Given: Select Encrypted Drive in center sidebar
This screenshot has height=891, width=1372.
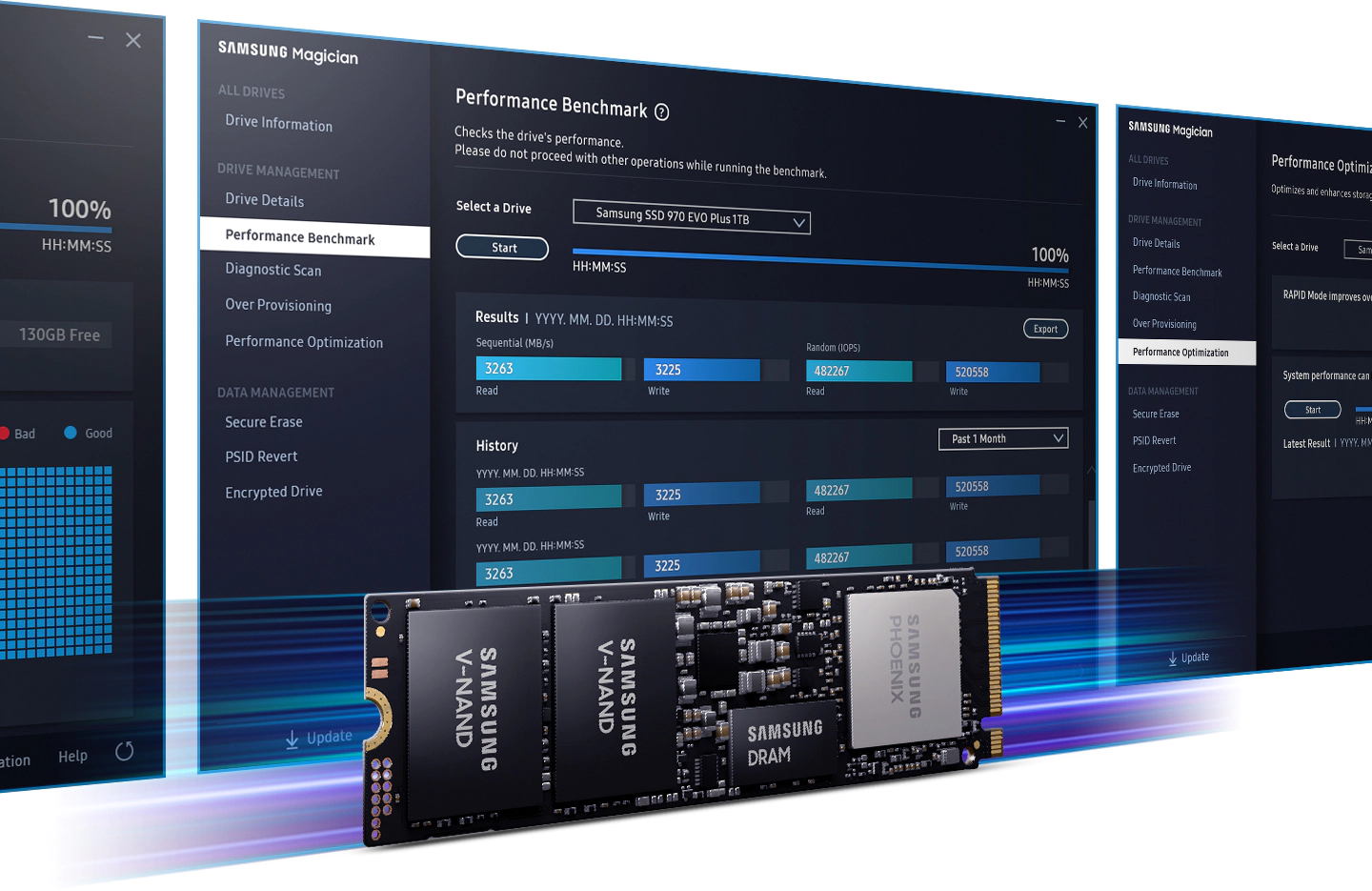Looking at the screenshot, I should tap(273, 492).
